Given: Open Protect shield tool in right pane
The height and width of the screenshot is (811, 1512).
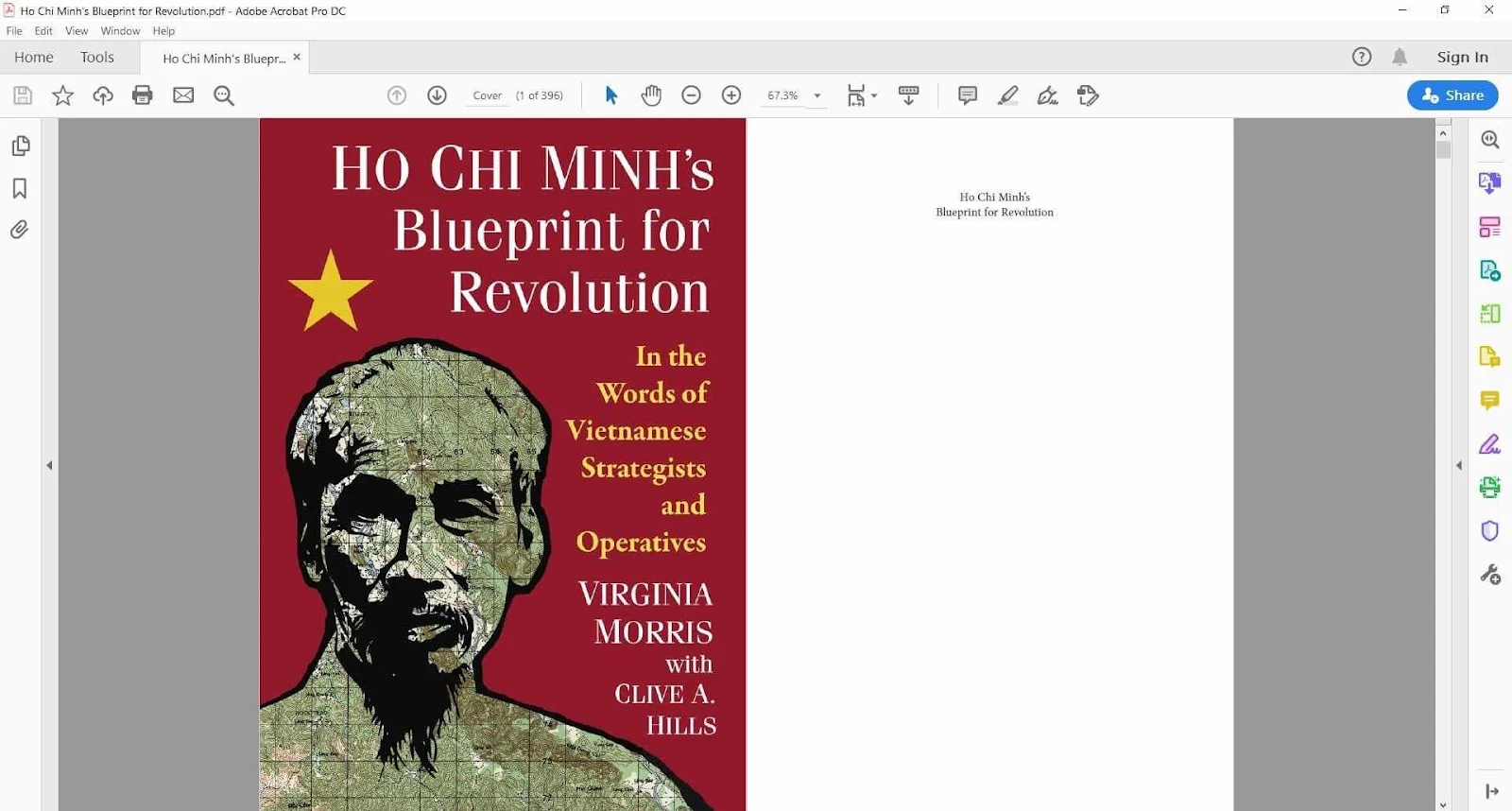Looking at the screenshot, I should pos(1490,531).
